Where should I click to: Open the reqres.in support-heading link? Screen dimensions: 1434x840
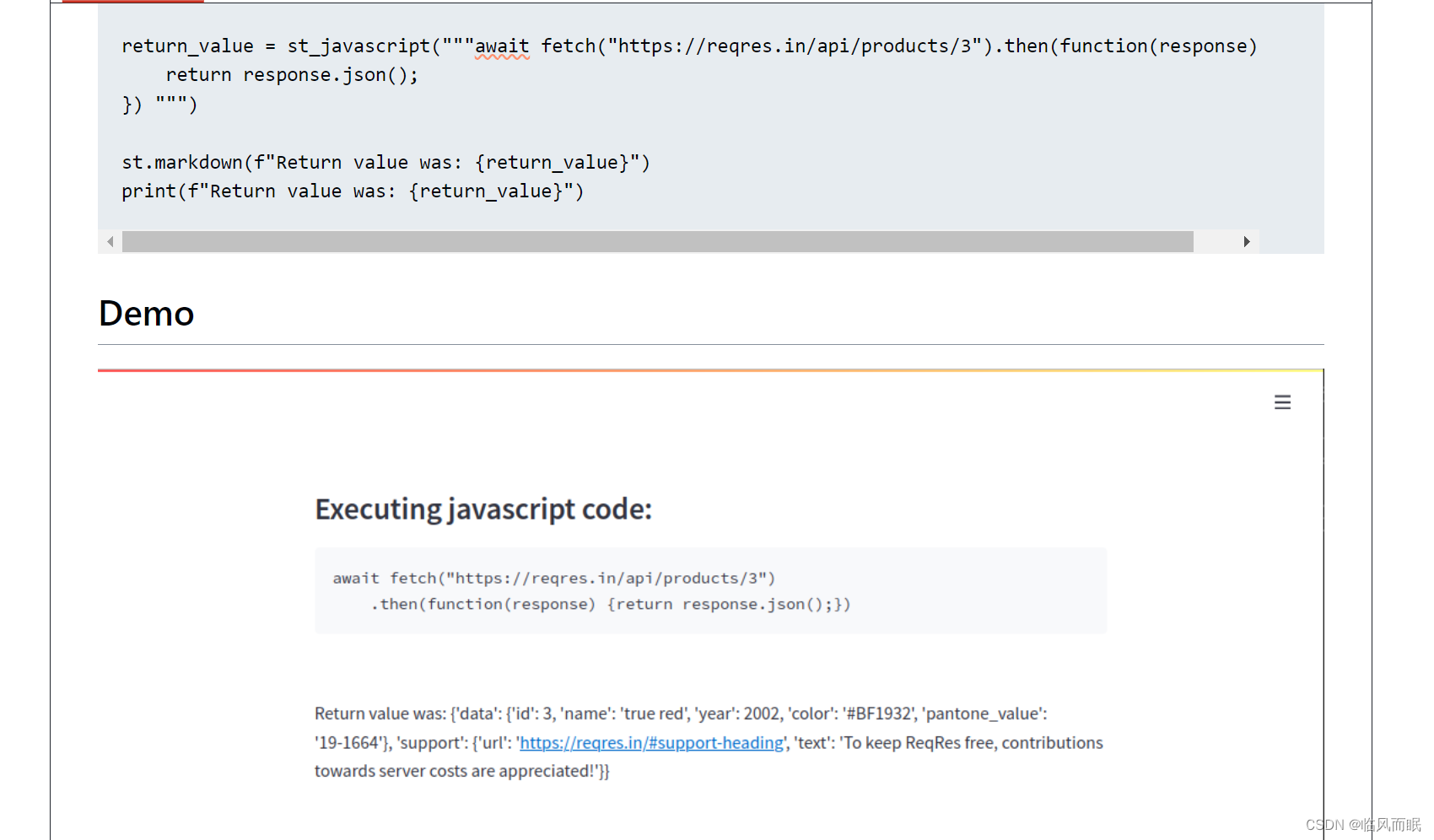point(651,742)
